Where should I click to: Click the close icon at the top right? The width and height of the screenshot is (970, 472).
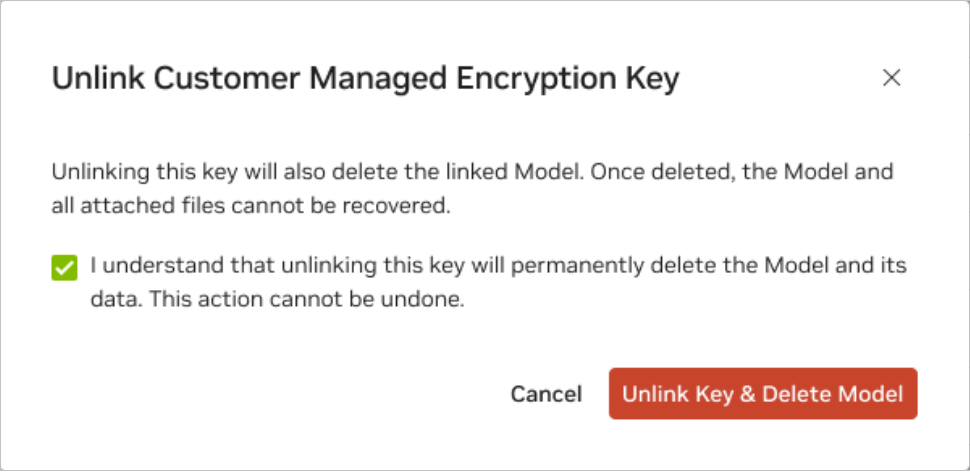[892, 78]
